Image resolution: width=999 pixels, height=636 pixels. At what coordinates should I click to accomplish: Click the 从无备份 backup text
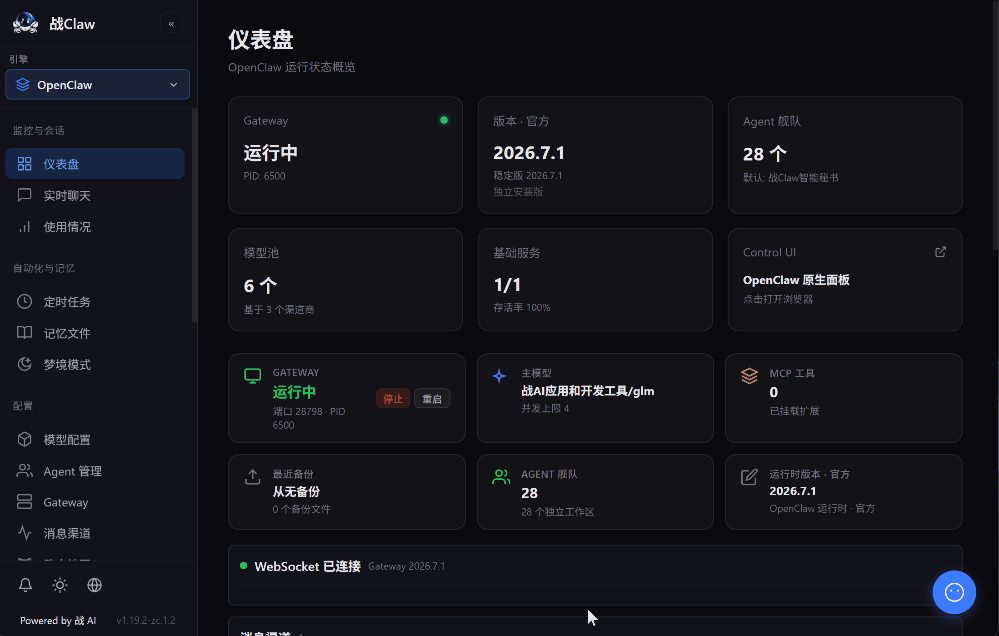[x=296, y=492]
